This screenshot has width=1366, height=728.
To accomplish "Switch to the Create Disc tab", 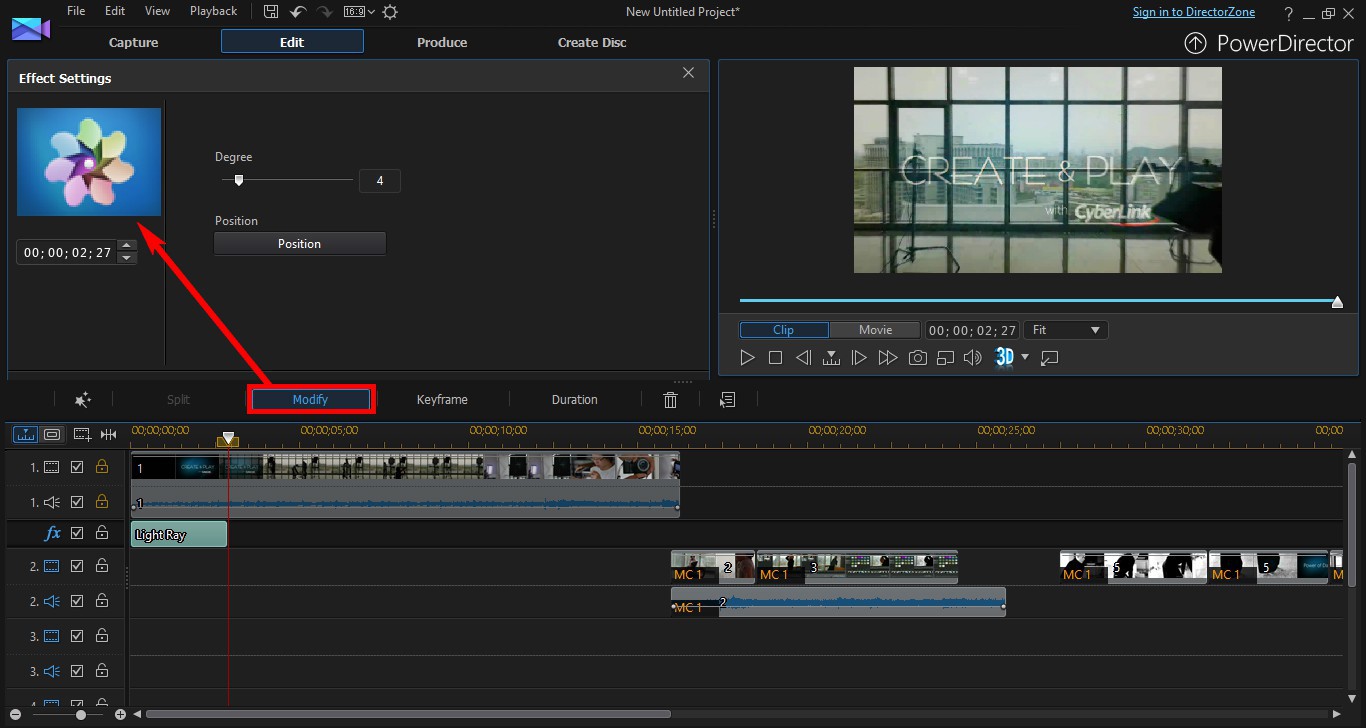I will coord(592,42).
